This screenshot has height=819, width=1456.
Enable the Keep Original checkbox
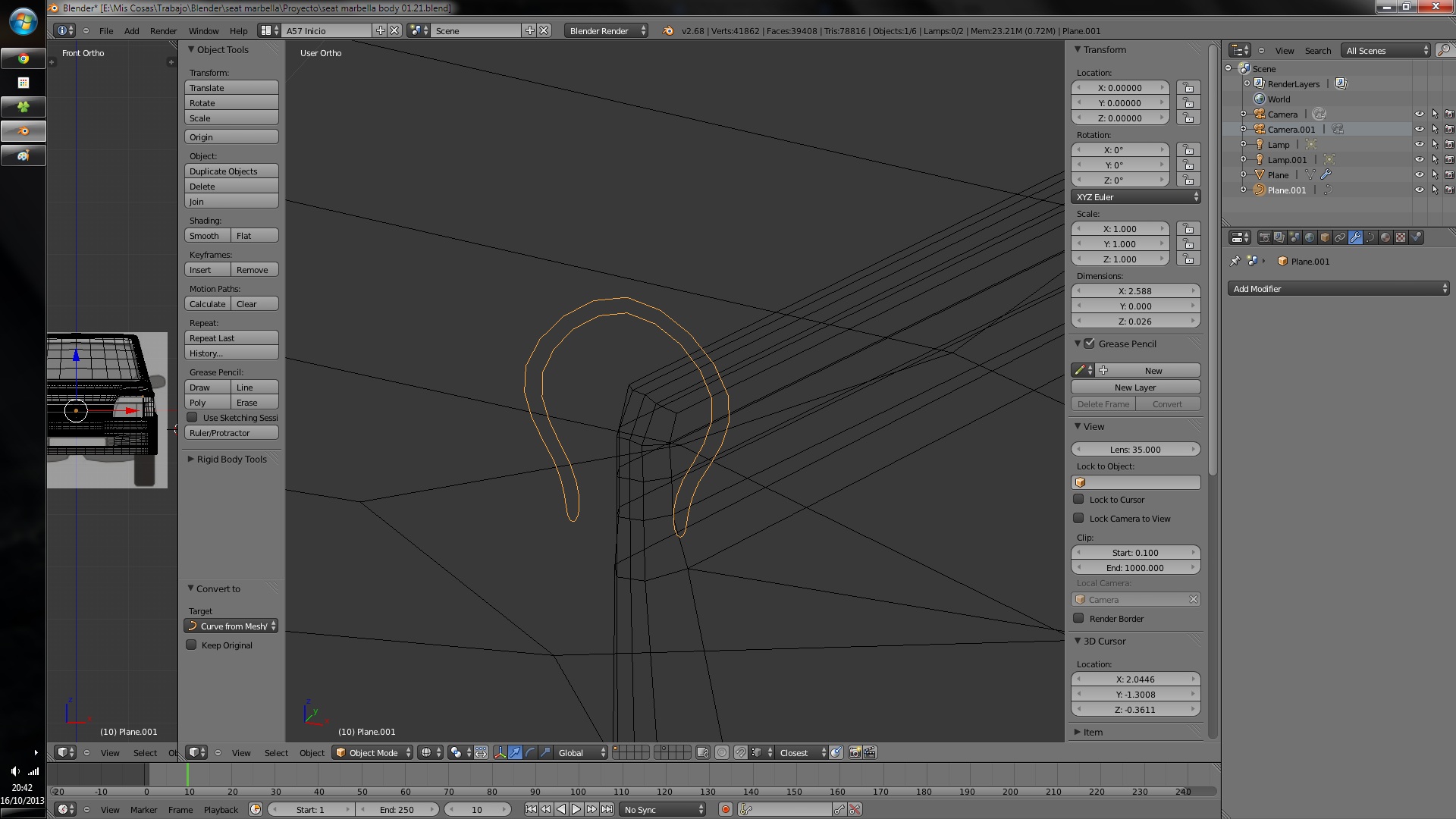192,645
